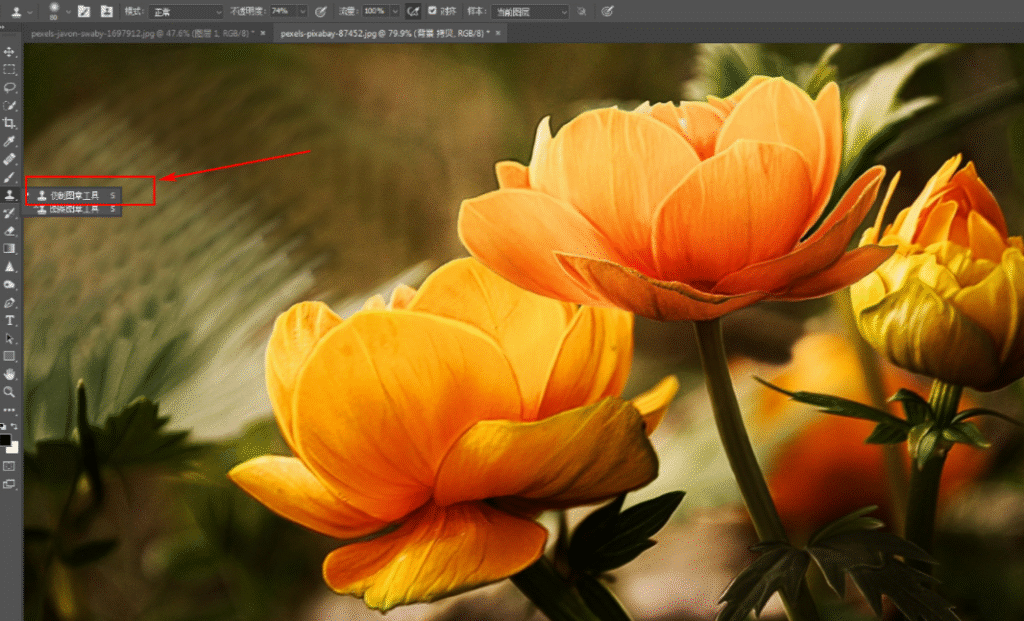Choose 图案图章工具 from the flyout menu
Image resolution: width=1024 pixels, height=621 pixels.
[74, 209]
